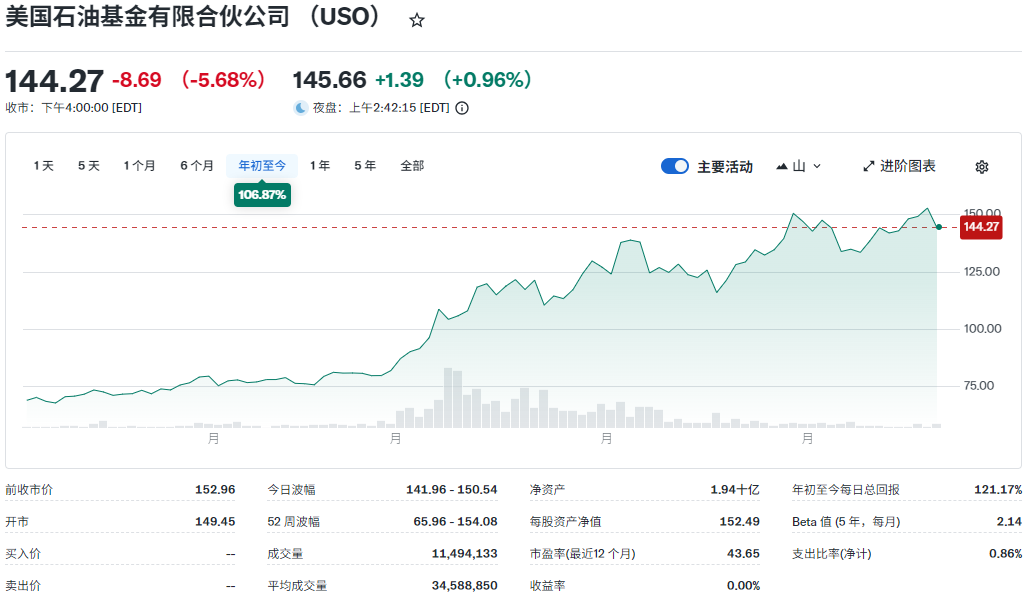Click the 成交量 value 11,494,133

point(465,554)
